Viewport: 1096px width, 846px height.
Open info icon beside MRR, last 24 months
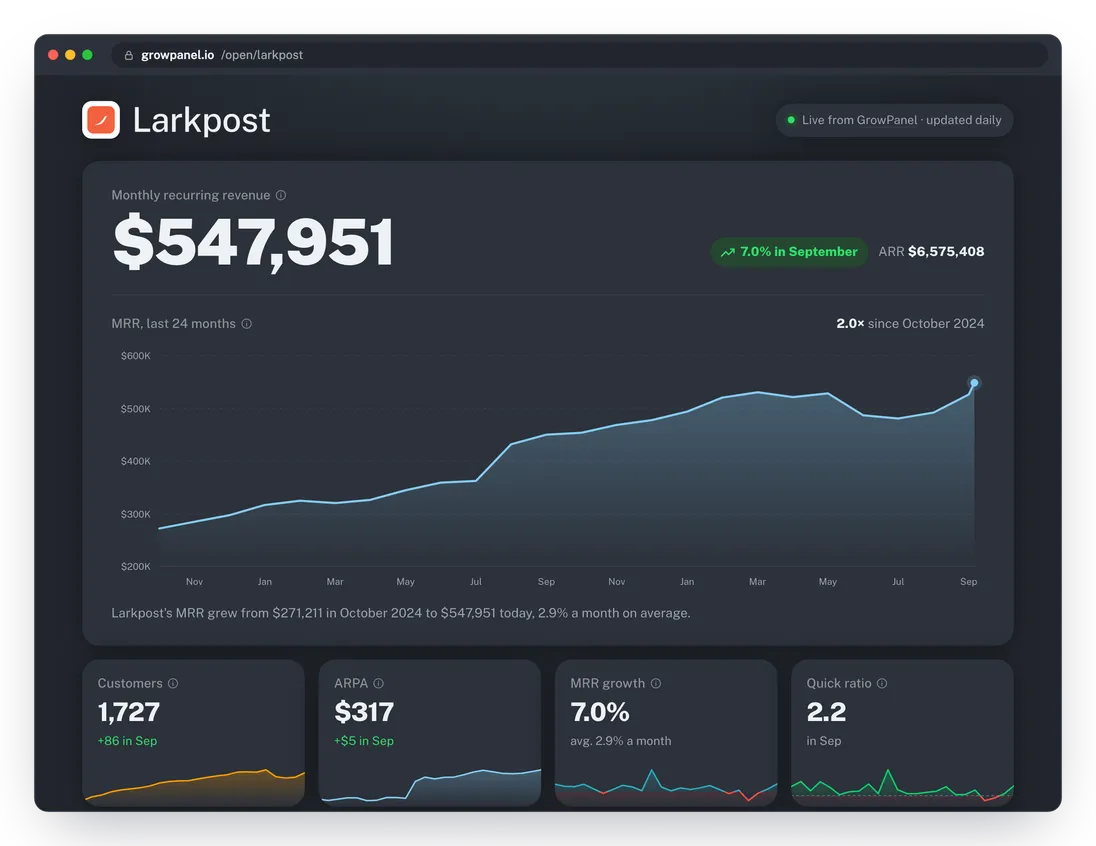tap(247, 324)
